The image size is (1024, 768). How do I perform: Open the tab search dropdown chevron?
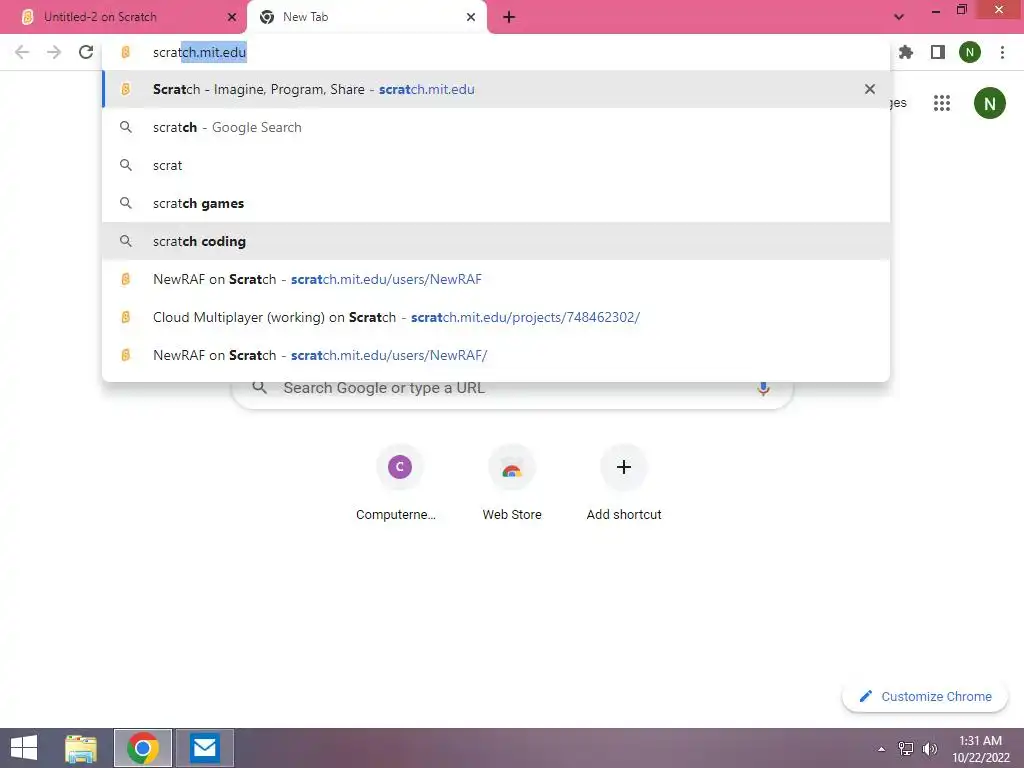pyautogui.click(x=899, y=17)
